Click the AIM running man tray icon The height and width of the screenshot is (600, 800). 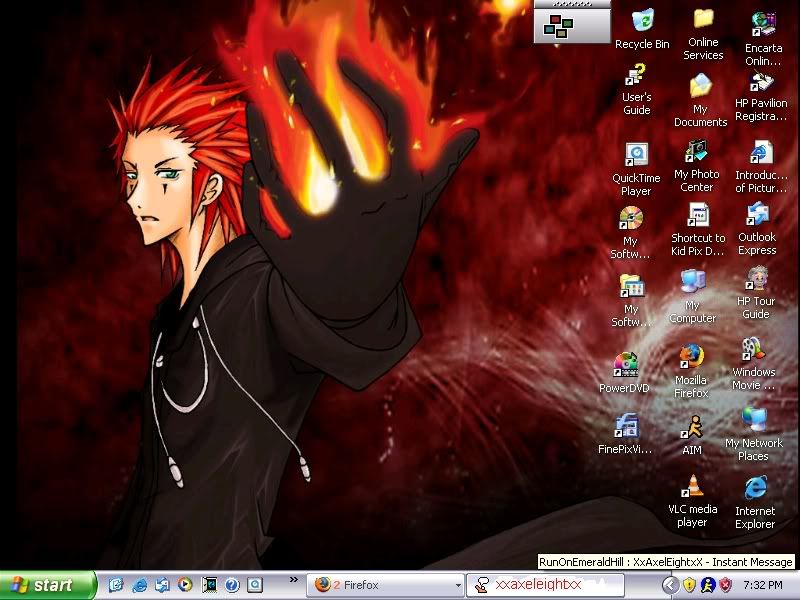707,585
